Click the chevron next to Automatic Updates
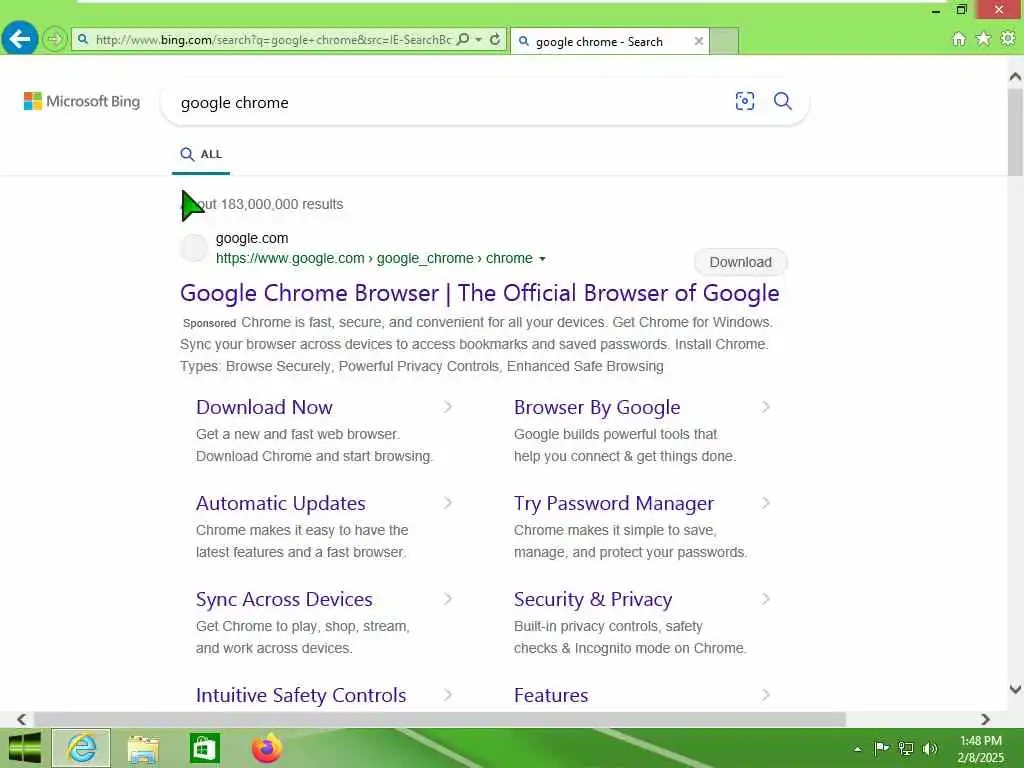 click(x=448, y=503)
